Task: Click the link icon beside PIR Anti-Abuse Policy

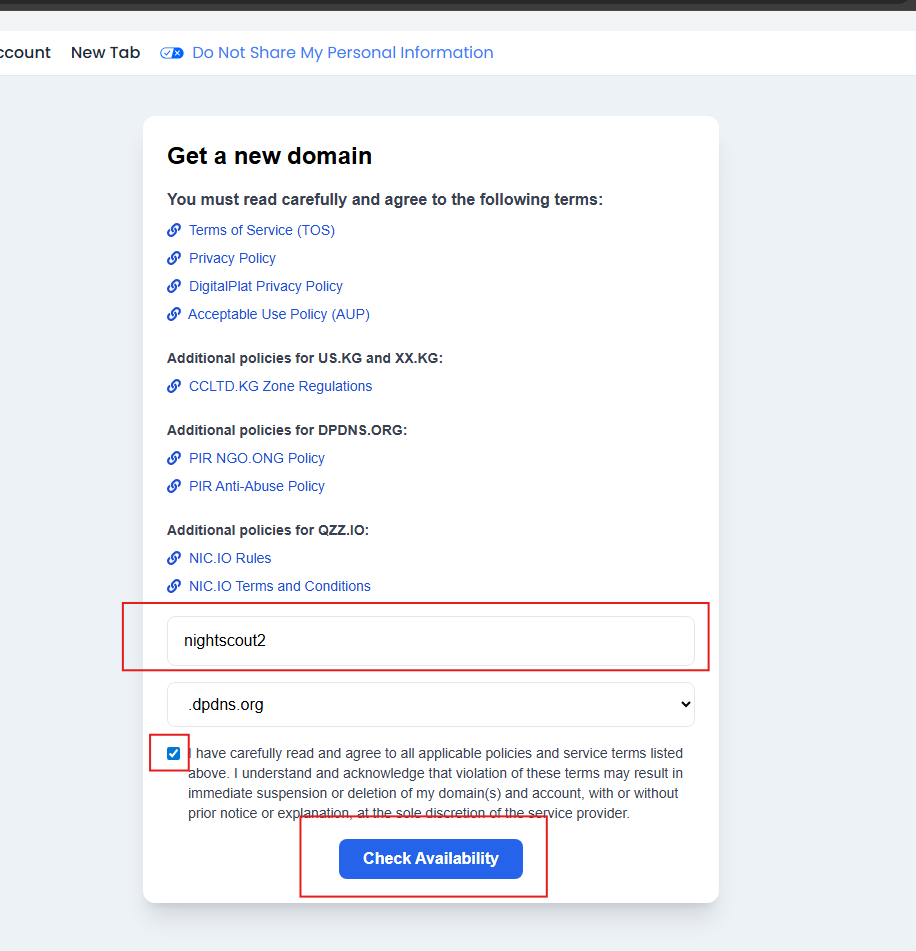Action: click(174, 486)
